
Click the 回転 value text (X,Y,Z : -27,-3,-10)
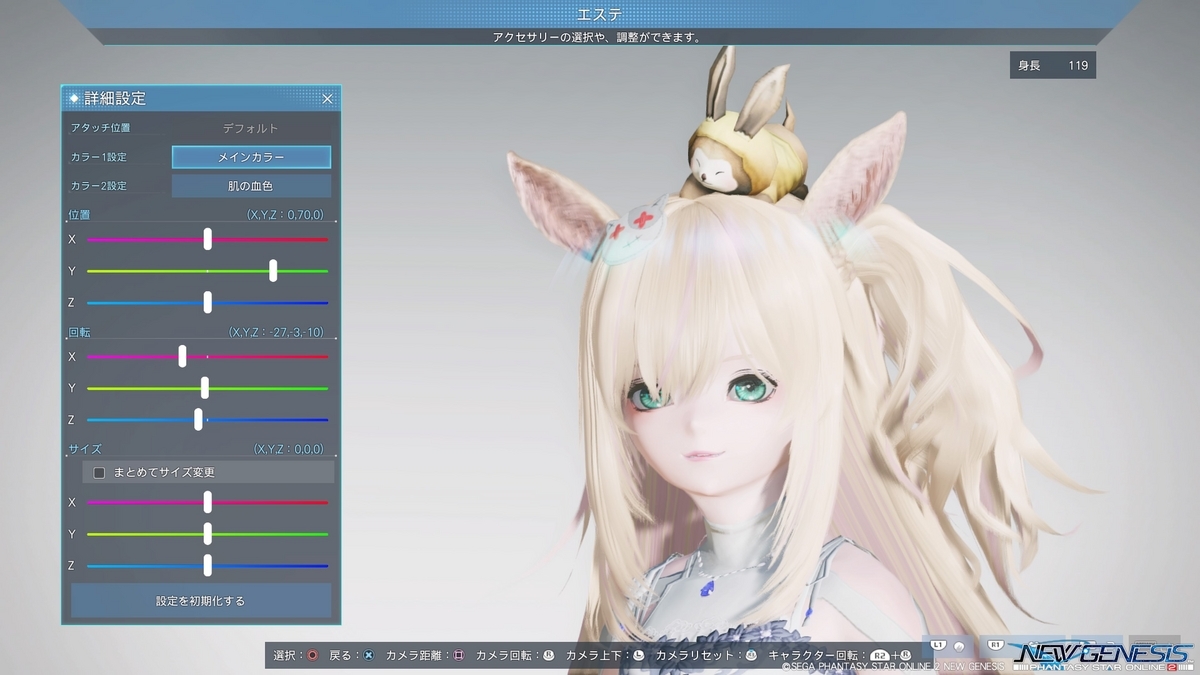point(276,332)
